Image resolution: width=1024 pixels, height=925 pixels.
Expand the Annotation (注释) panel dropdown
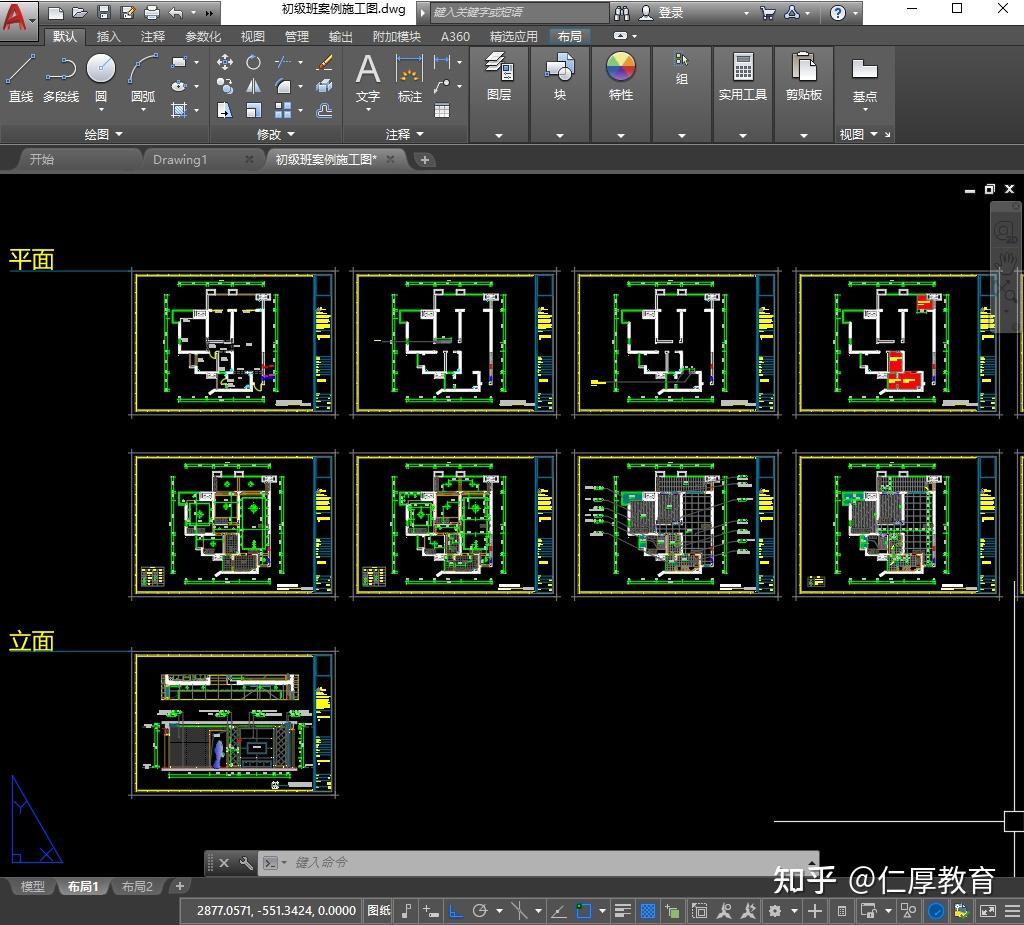pyautogui.click(x=404, y=135)
